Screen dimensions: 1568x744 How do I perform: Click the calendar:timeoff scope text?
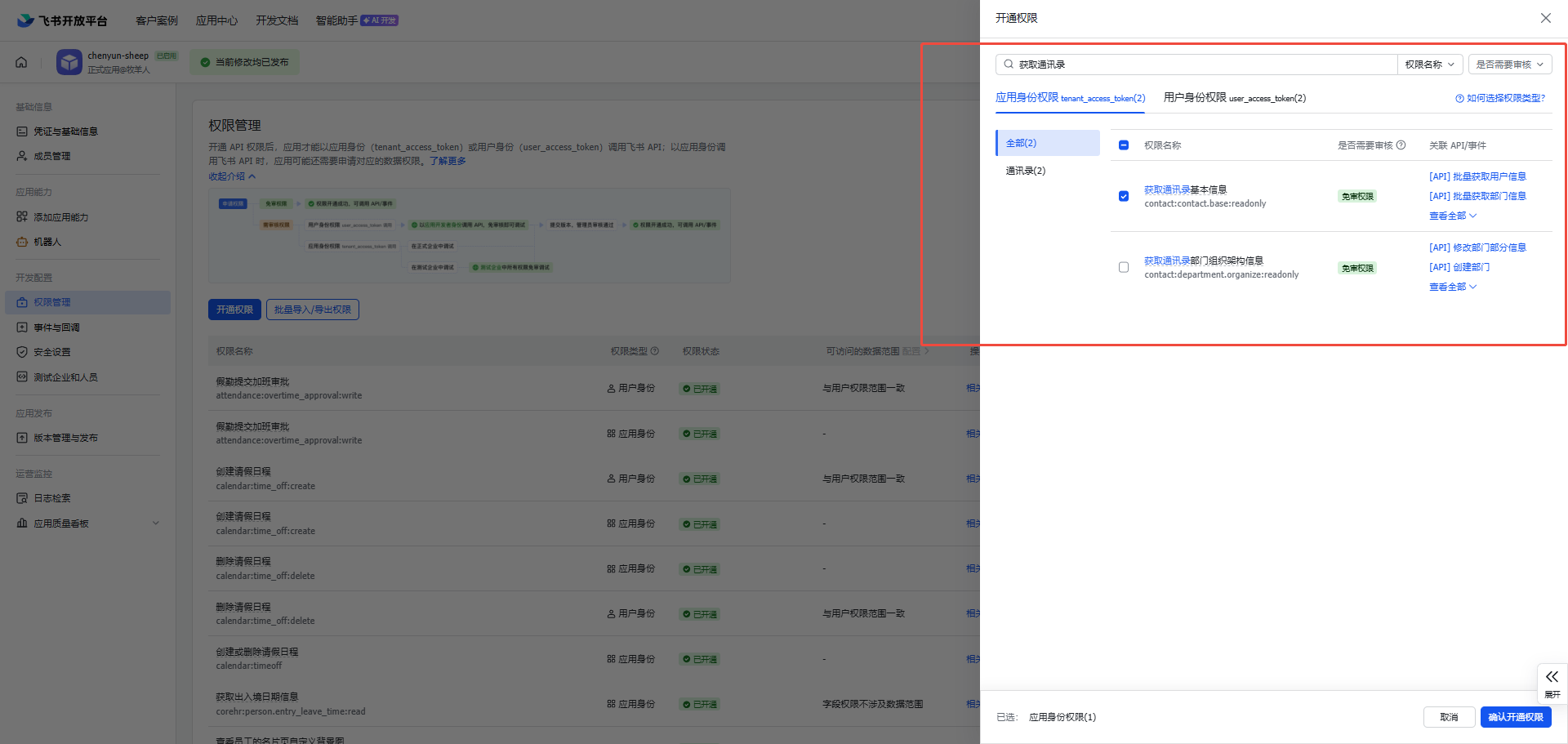point(248,666)
